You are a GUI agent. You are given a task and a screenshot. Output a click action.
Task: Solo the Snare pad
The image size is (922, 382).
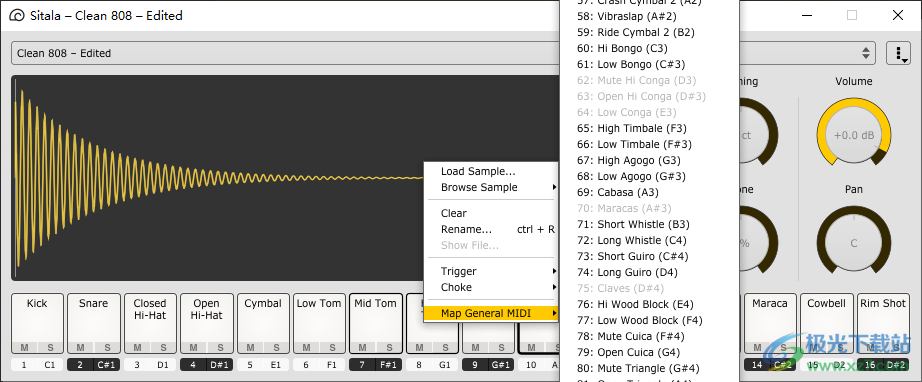(x=106, y=348)
